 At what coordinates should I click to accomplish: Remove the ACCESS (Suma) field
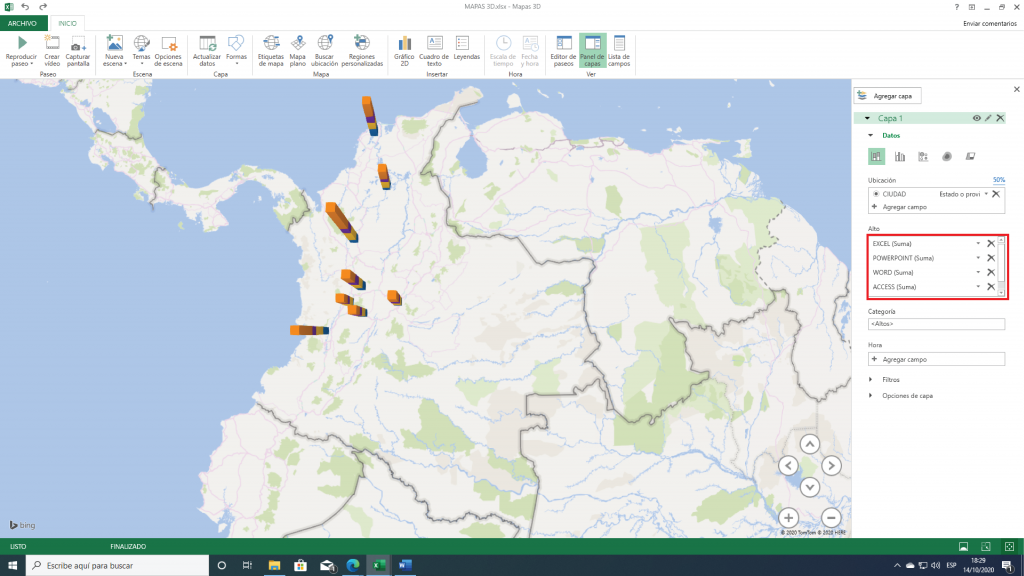[x=991, y=287]
